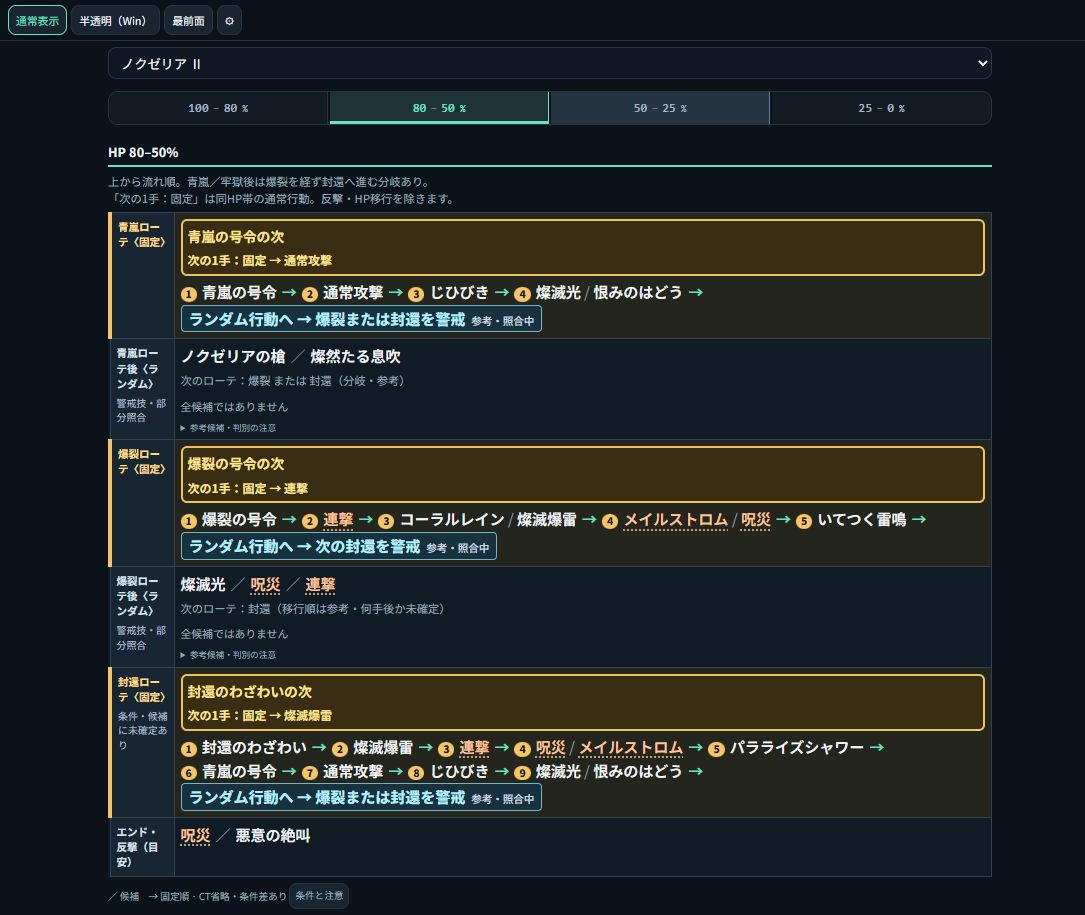This screenshot has height=915, width=1085.
Task: Click パラライズシャワー step 5 text
Action: coord(796,748)
